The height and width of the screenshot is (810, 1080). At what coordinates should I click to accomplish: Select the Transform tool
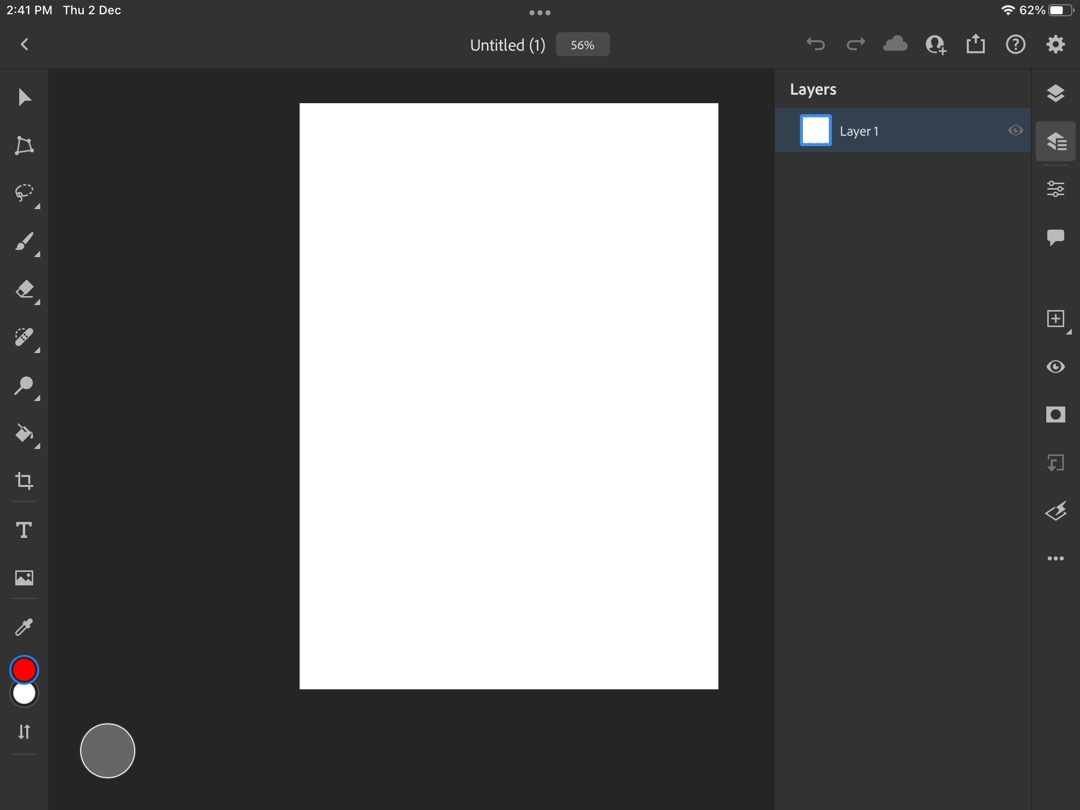point(24,146)
